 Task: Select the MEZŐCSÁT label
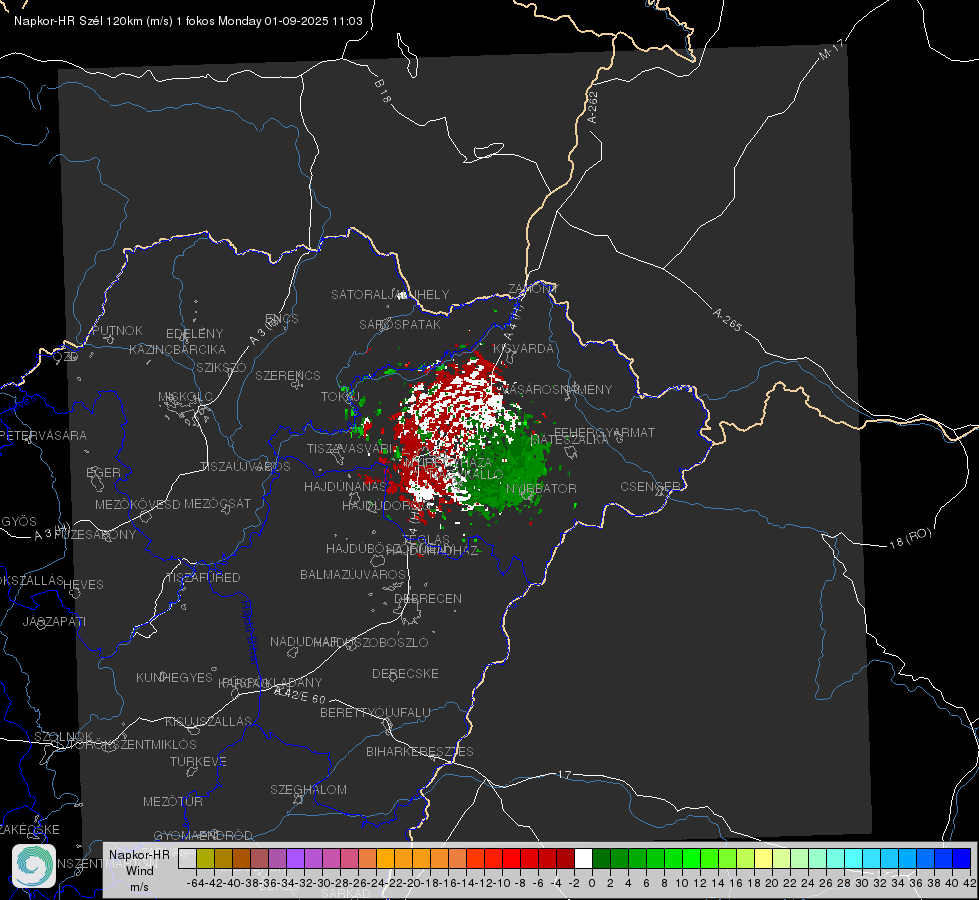[217, 503]
